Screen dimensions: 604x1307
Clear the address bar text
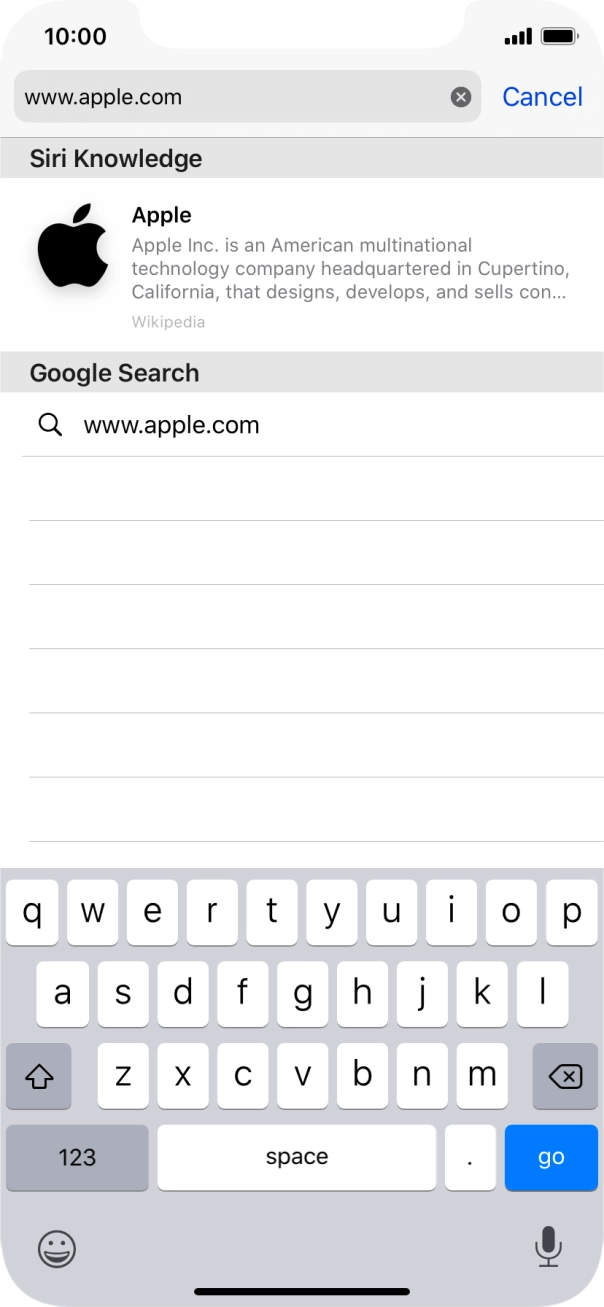click(x=460, y=96)
